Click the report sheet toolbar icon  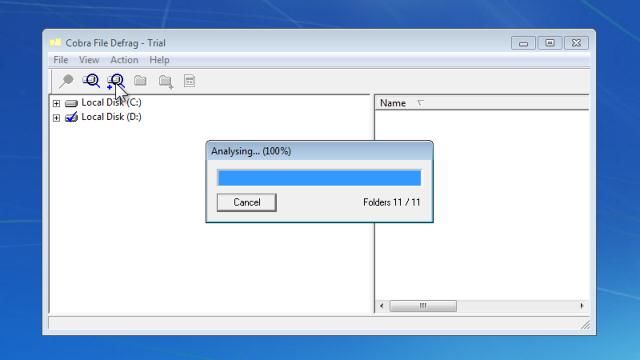click(189, 81)
